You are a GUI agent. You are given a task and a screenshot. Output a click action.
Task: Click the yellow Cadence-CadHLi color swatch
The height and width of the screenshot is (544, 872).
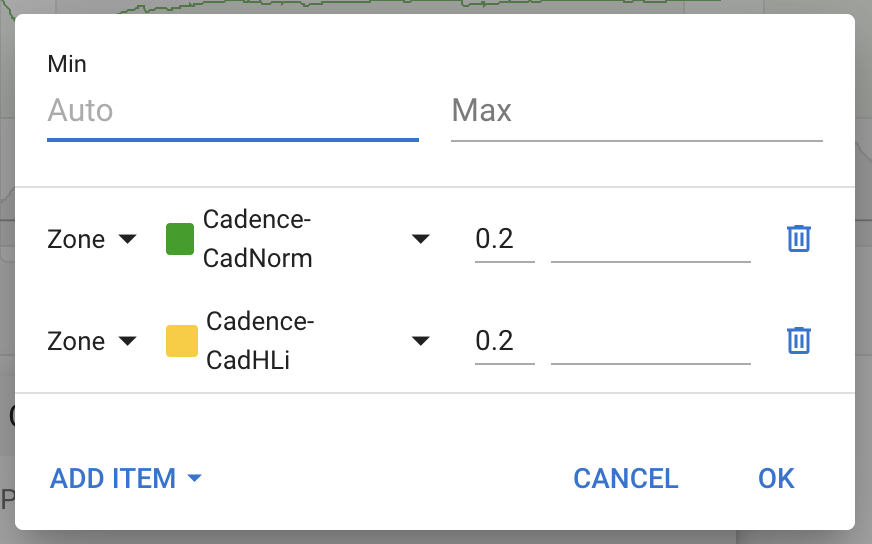(181, 341)
